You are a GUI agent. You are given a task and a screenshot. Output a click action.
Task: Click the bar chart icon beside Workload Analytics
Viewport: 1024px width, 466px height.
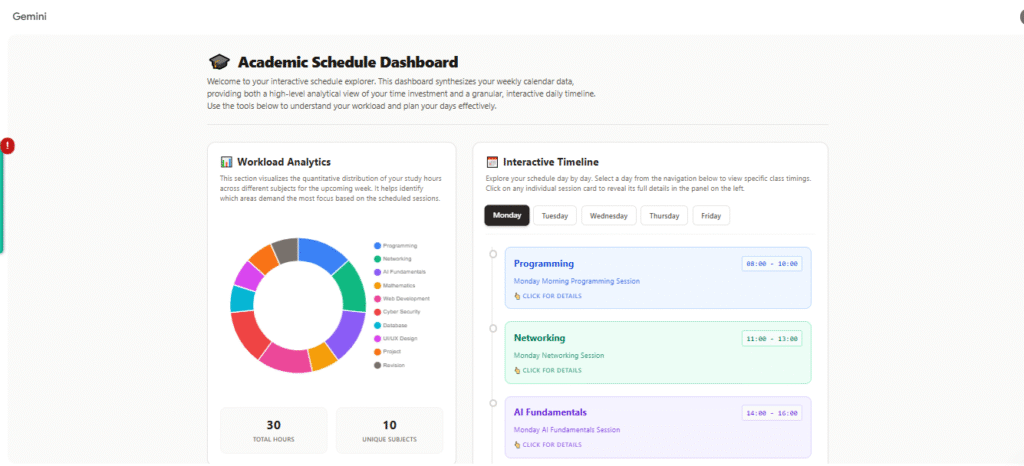[227, 162]
